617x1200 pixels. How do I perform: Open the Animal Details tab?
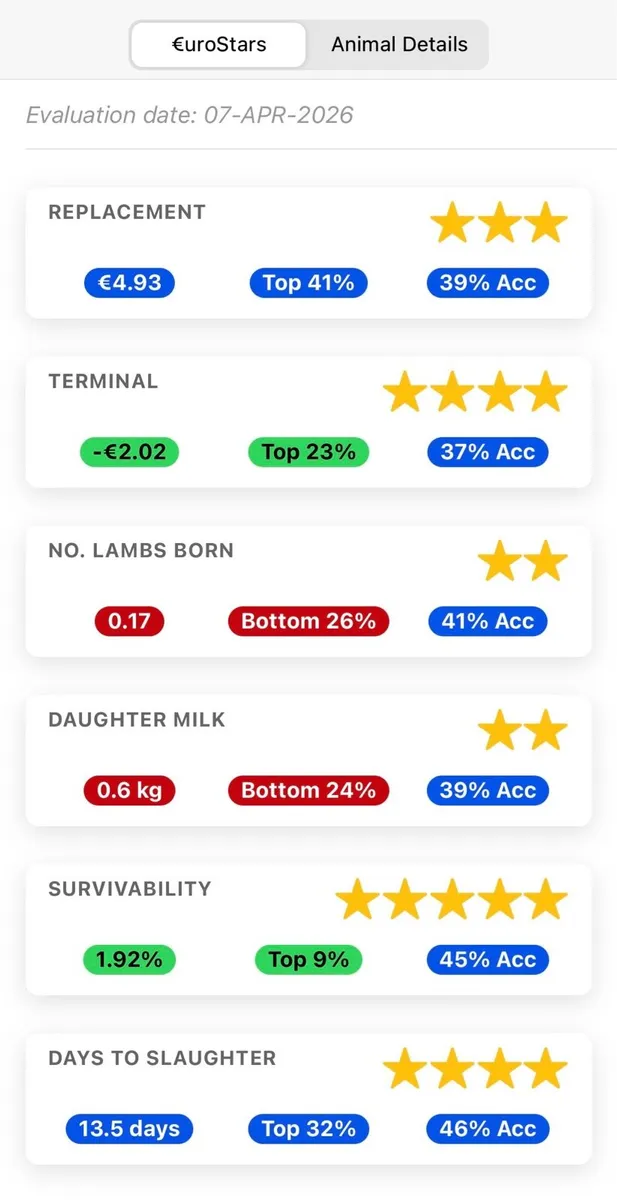[x=399, y=45]
